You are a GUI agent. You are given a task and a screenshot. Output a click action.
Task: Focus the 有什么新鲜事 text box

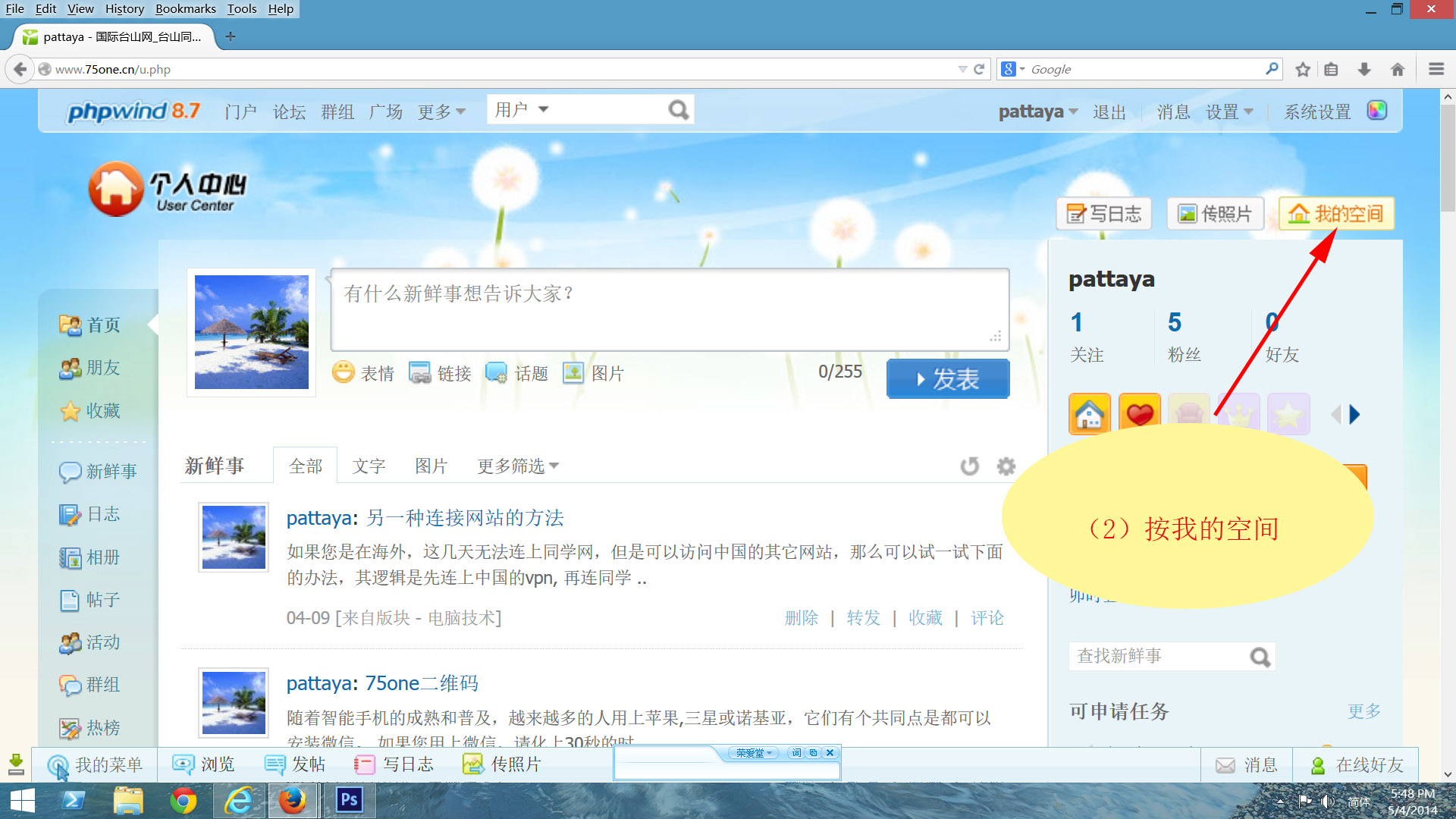pos(670,309)
